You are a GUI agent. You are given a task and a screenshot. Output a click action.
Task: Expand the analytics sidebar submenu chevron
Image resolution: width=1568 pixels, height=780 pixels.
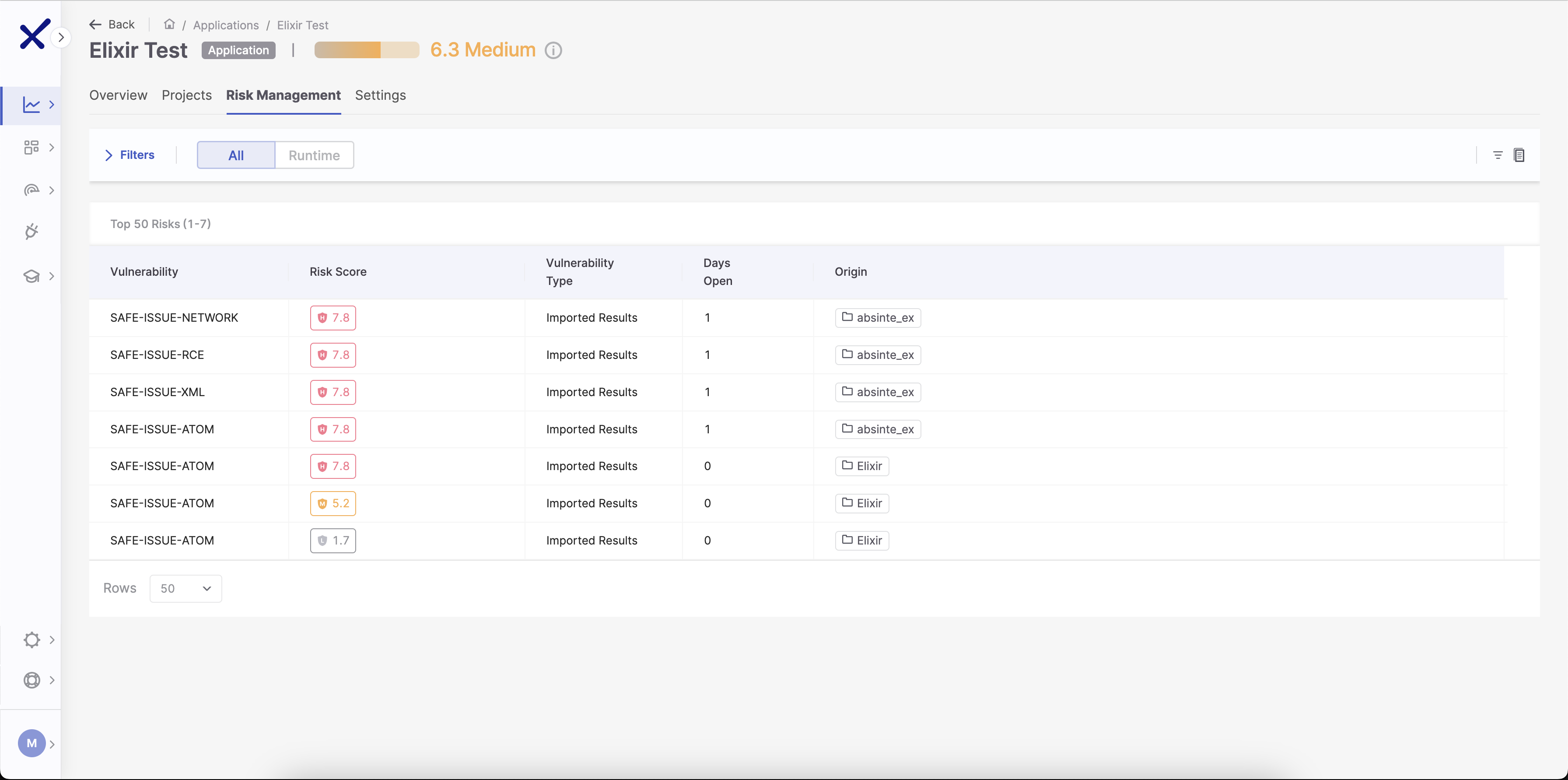[52, 105]
